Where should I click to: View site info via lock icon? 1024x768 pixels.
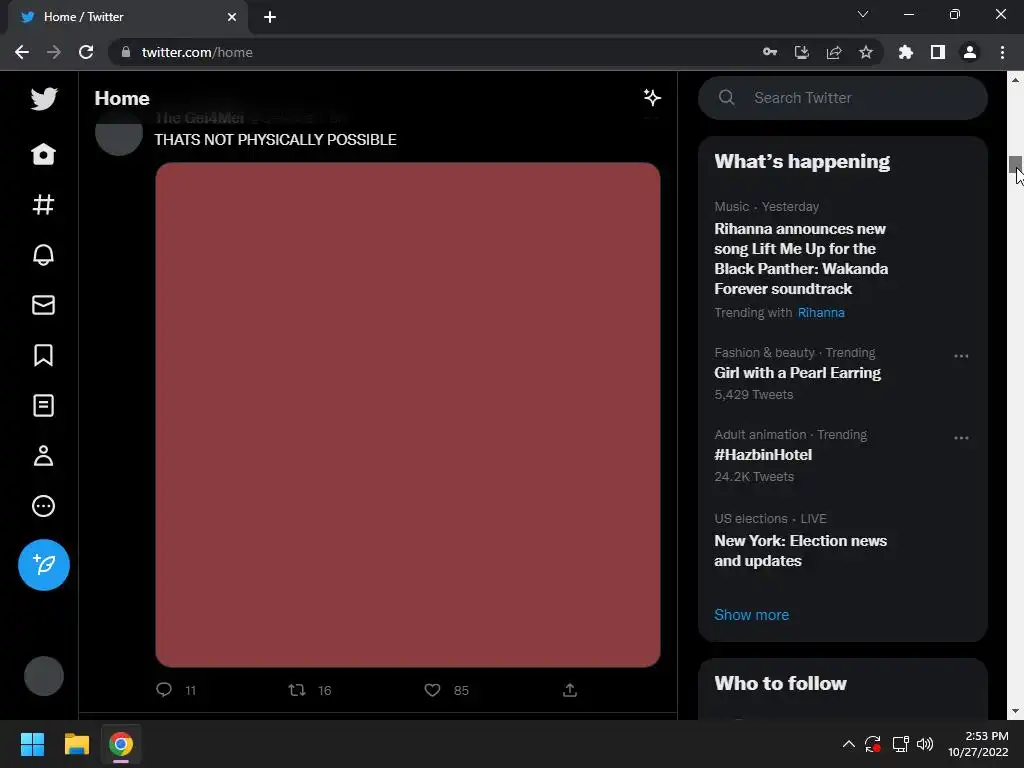coord(125,52)
